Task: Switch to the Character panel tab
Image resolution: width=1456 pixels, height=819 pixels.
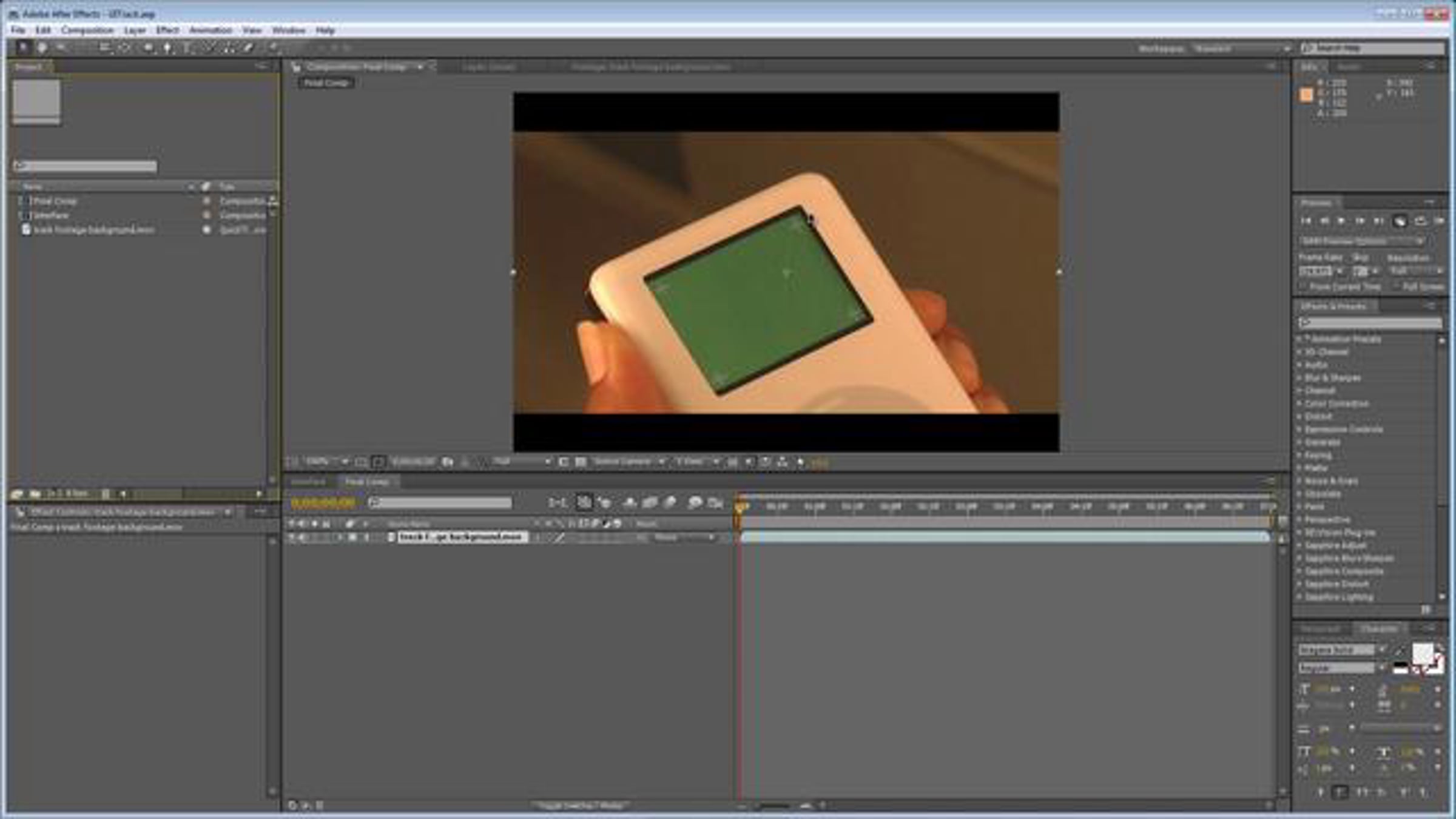Action: pyautogui.click(x=1379, y=629)
